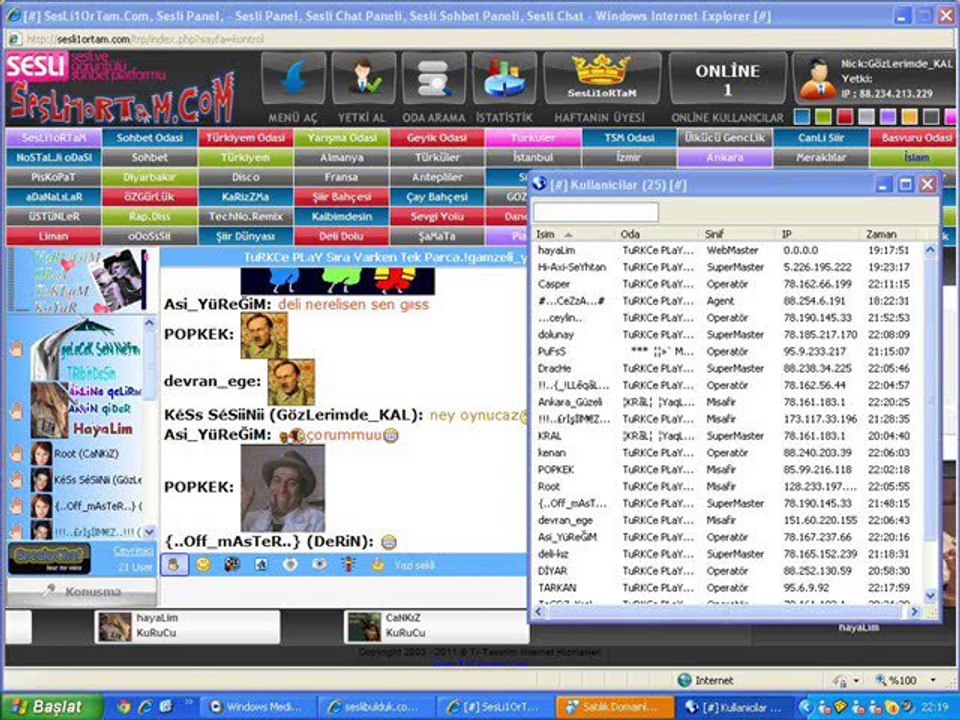The width and height of the screenshot is (960, 720).
Task: Click the Sinif column header
Action: (x=738, y=234)
